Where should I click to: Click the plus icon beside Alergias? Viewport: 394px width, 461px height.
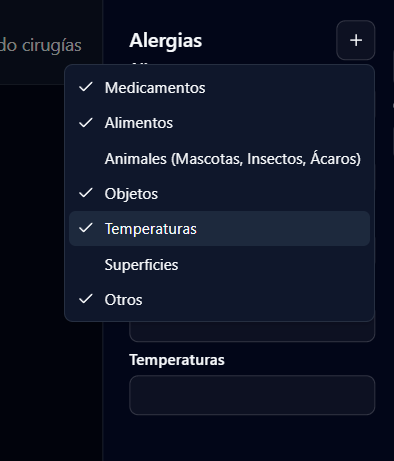pyautogui.click(x=356, y=40)
